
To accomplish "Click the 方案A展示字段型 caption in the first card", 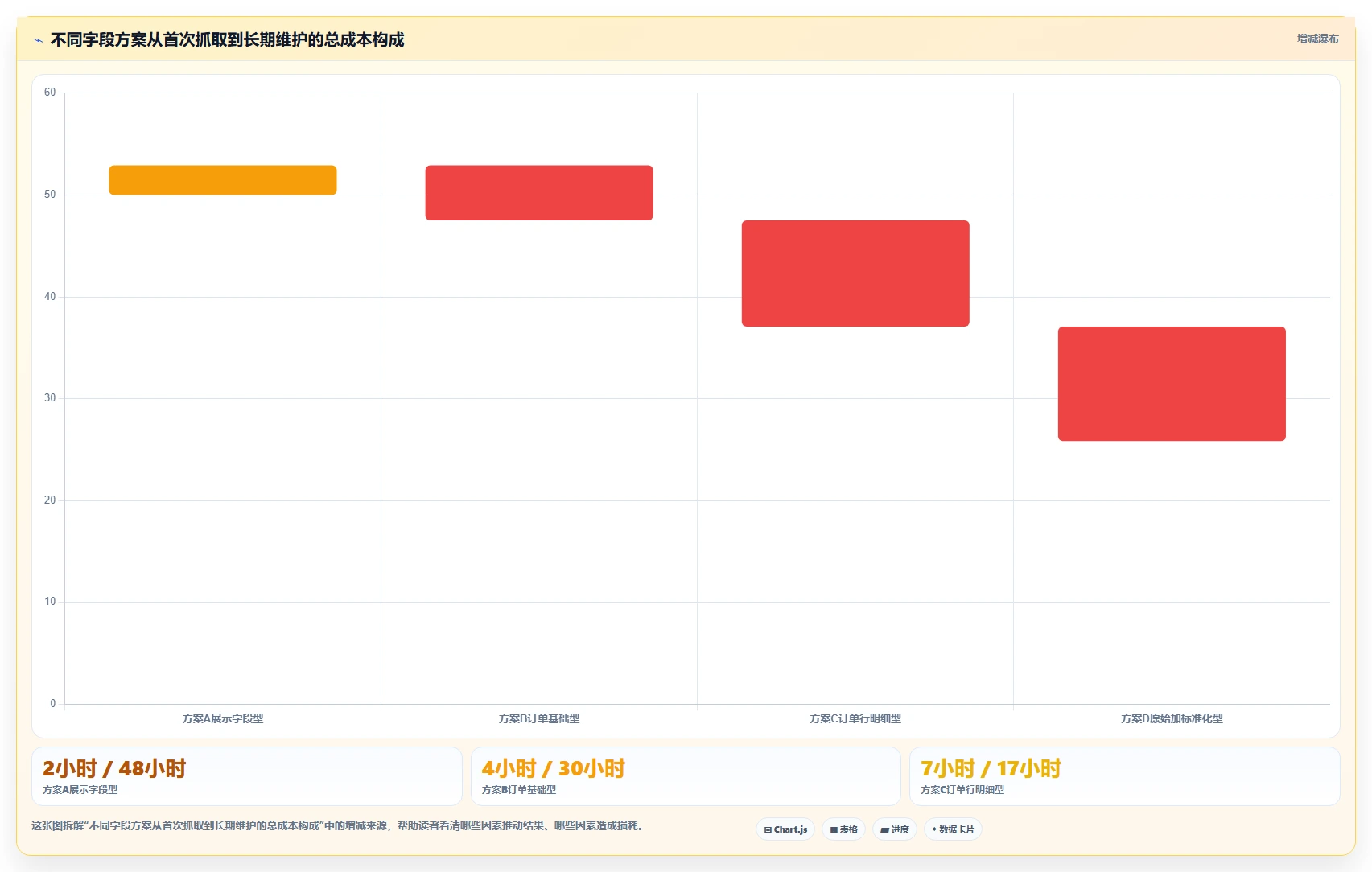I will [80, 790].
